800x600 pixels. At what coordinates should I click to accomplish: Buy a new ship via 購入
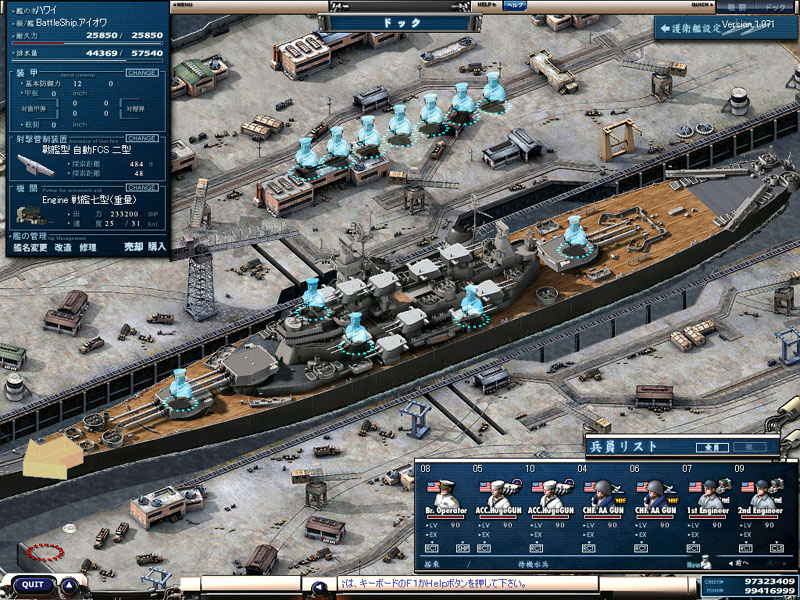pos(157,247)
